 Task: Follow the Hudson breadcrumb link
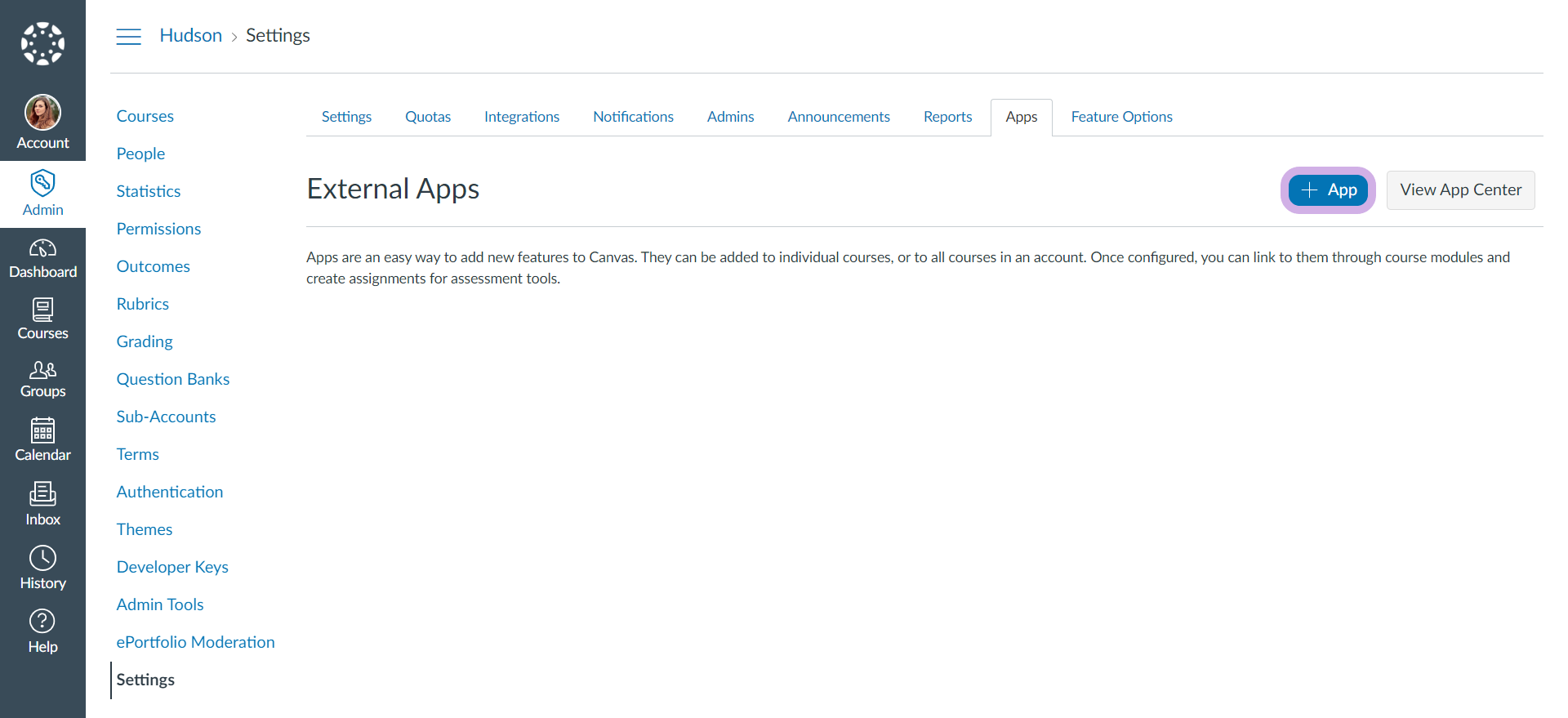click(x=190, y=35)
